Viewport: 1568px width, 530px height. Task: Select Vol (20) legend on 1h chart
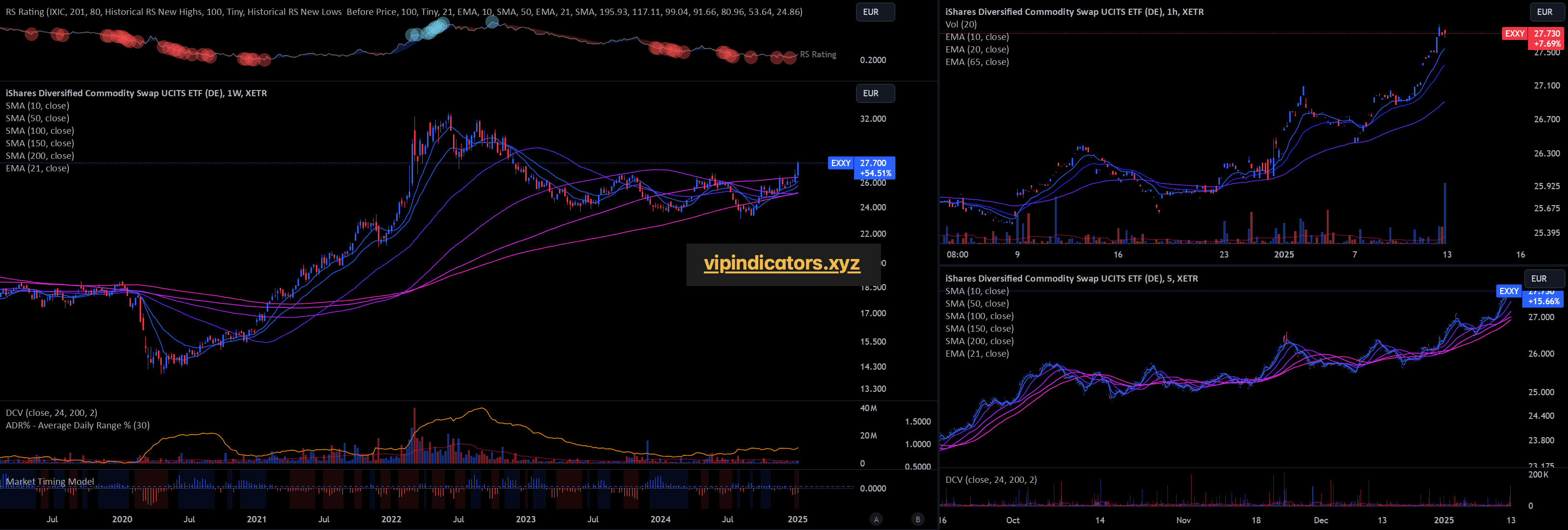[x=960, y=25]
